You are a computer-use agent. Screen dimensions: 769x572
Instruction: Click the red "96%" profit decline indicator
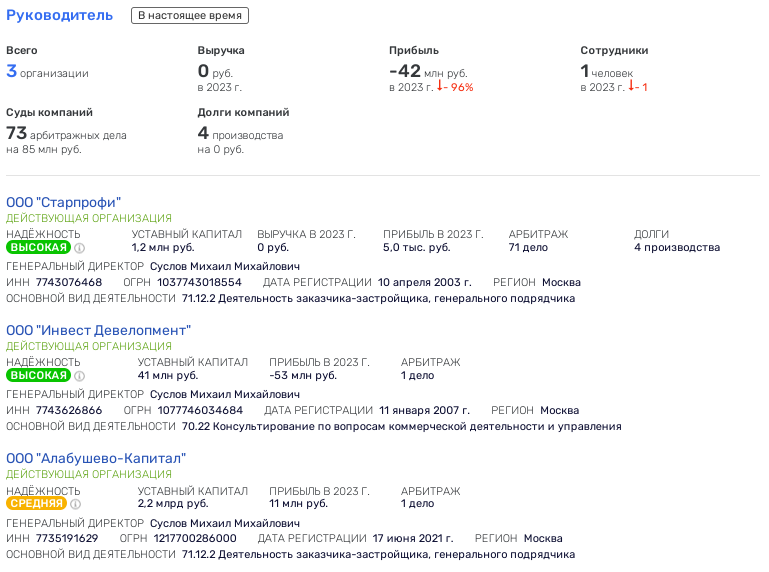[x=456, y=87]
